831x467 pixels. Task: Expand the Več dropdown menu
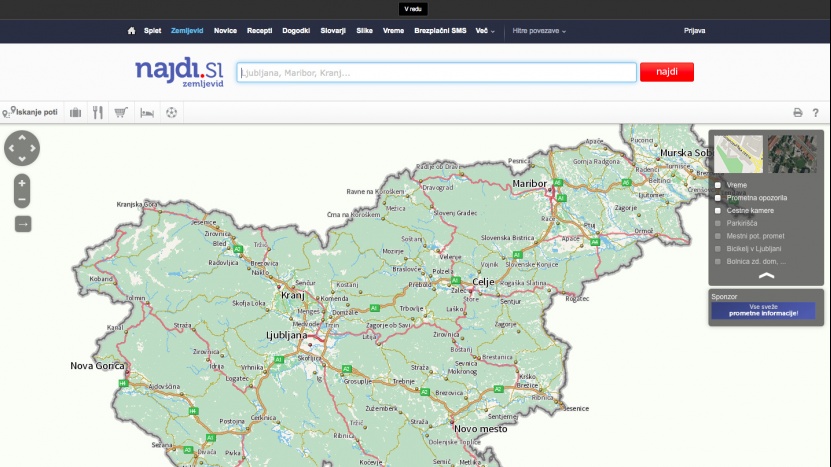coord(485,31)
